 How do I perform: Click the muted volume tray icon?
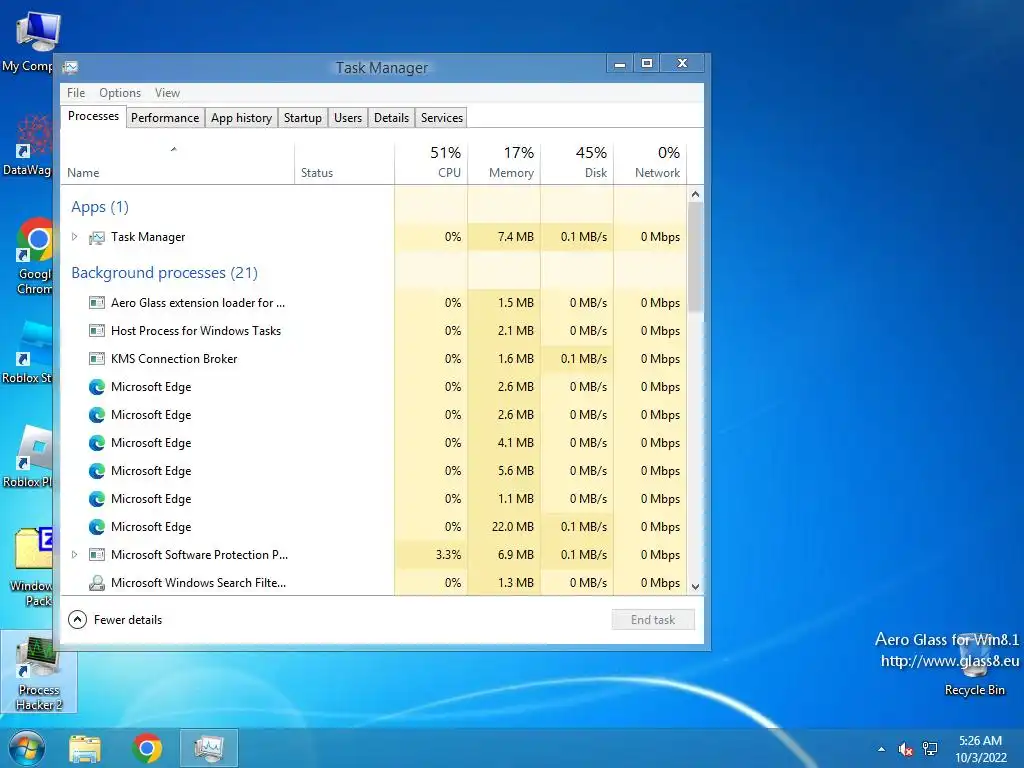pyautogui.click(x=905, y=749)
